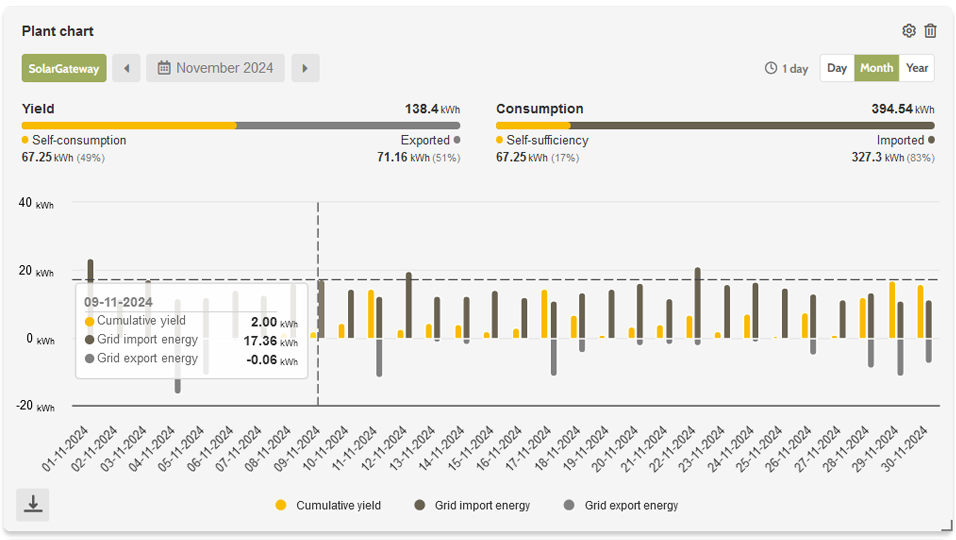The image size is (956, 540).
Task: Click the calendar icon in date picker
Action: 164,68
